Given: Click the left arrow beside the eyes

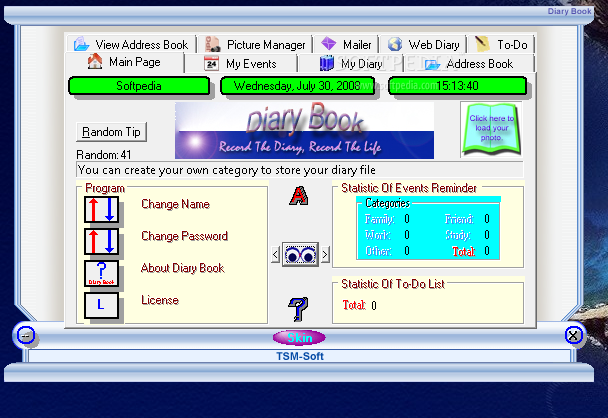Looking at the screenshot, I should pos(275,254).
